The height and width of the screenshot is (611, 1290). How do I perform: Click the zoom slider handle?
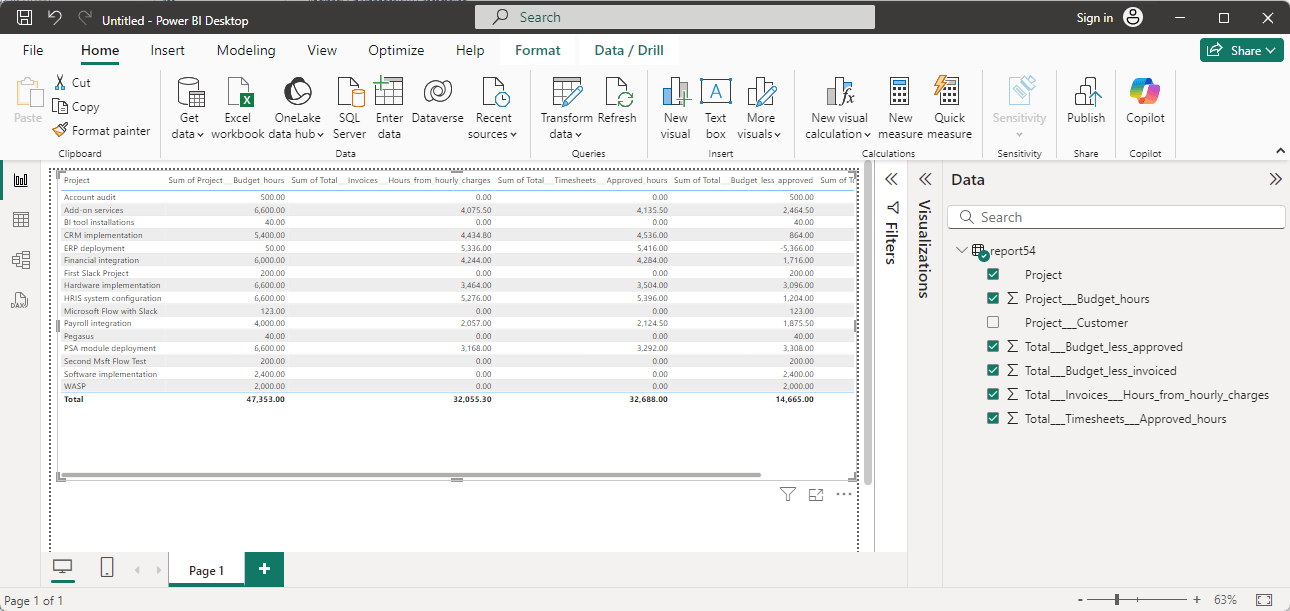[1117, 600]
